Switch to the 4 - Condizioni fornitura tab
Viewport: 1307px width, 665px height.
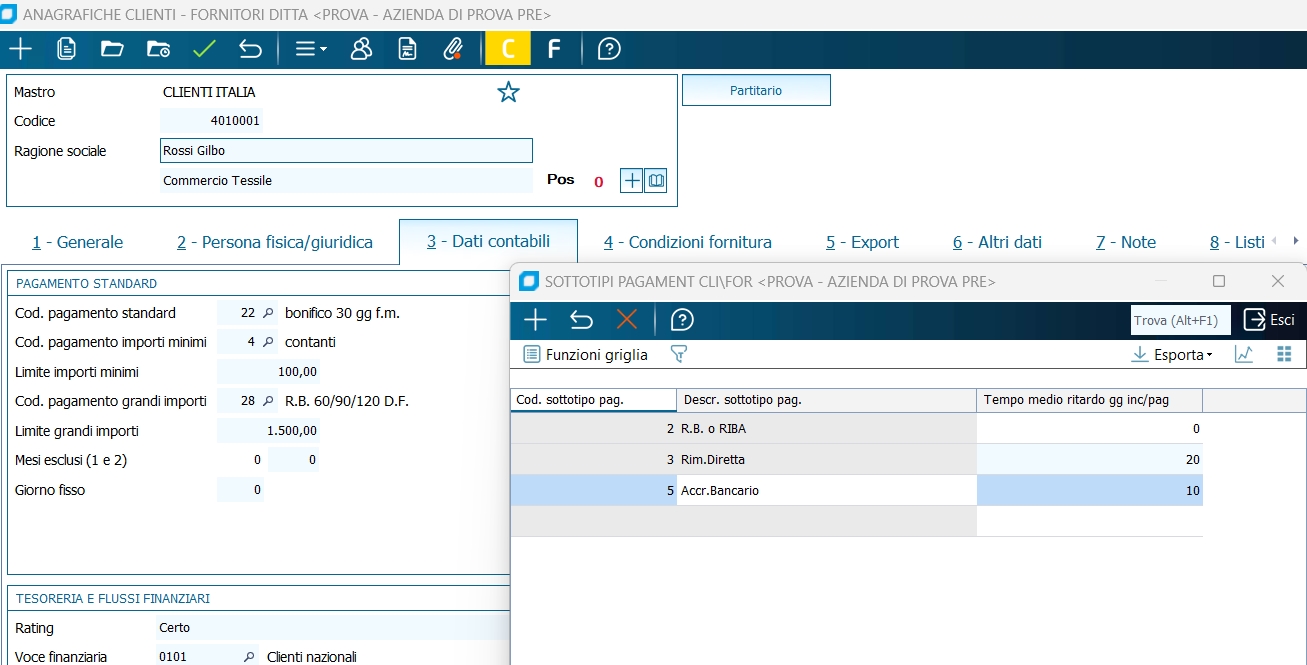click(687, 242)
